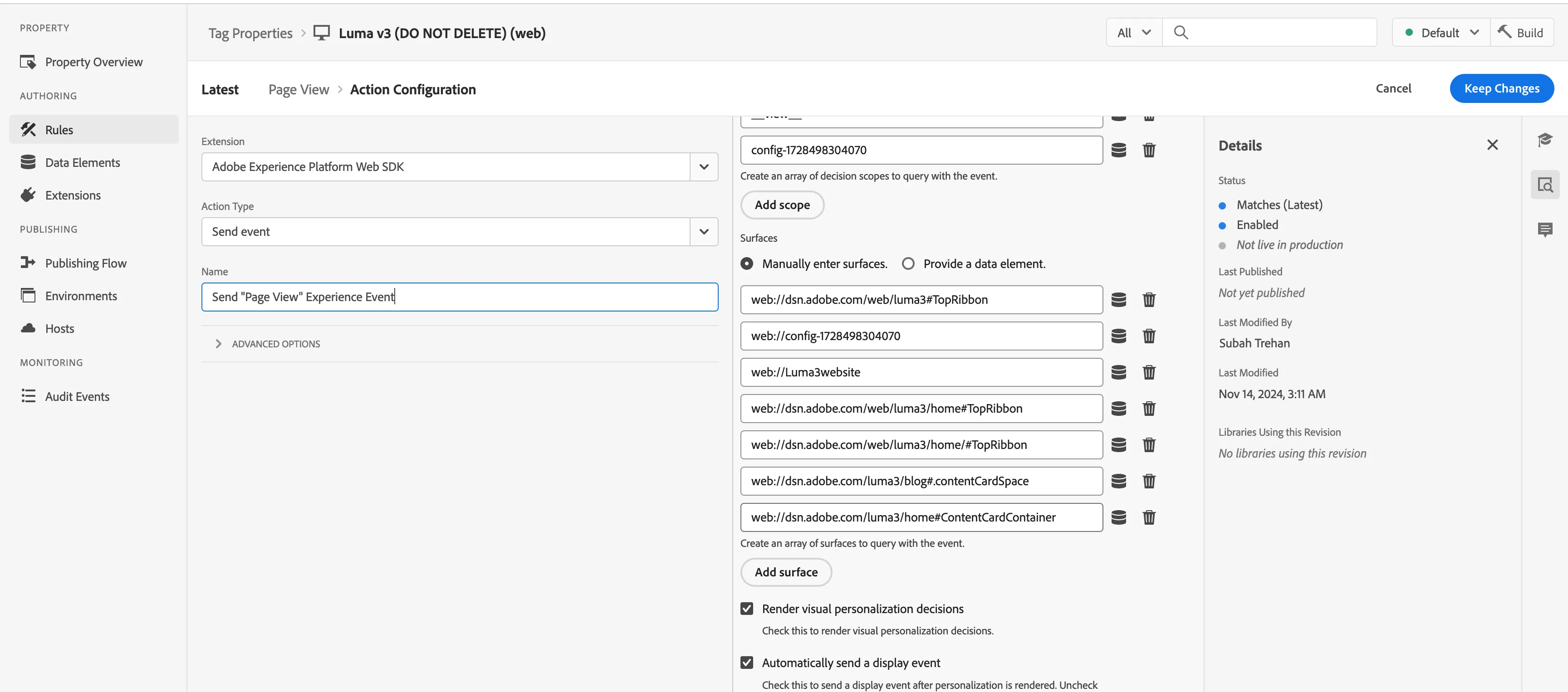Select Manually enter surfaces radio
The height and width of the screenshot is (692, 1568).
click(747, 263)
